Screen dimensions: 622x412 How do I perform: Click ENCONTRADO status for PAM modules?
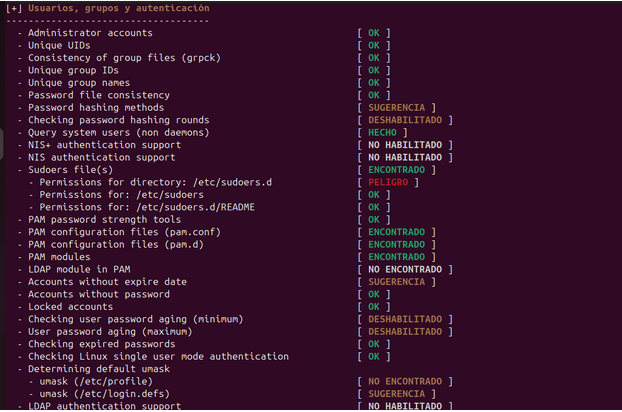pos(401,257)
